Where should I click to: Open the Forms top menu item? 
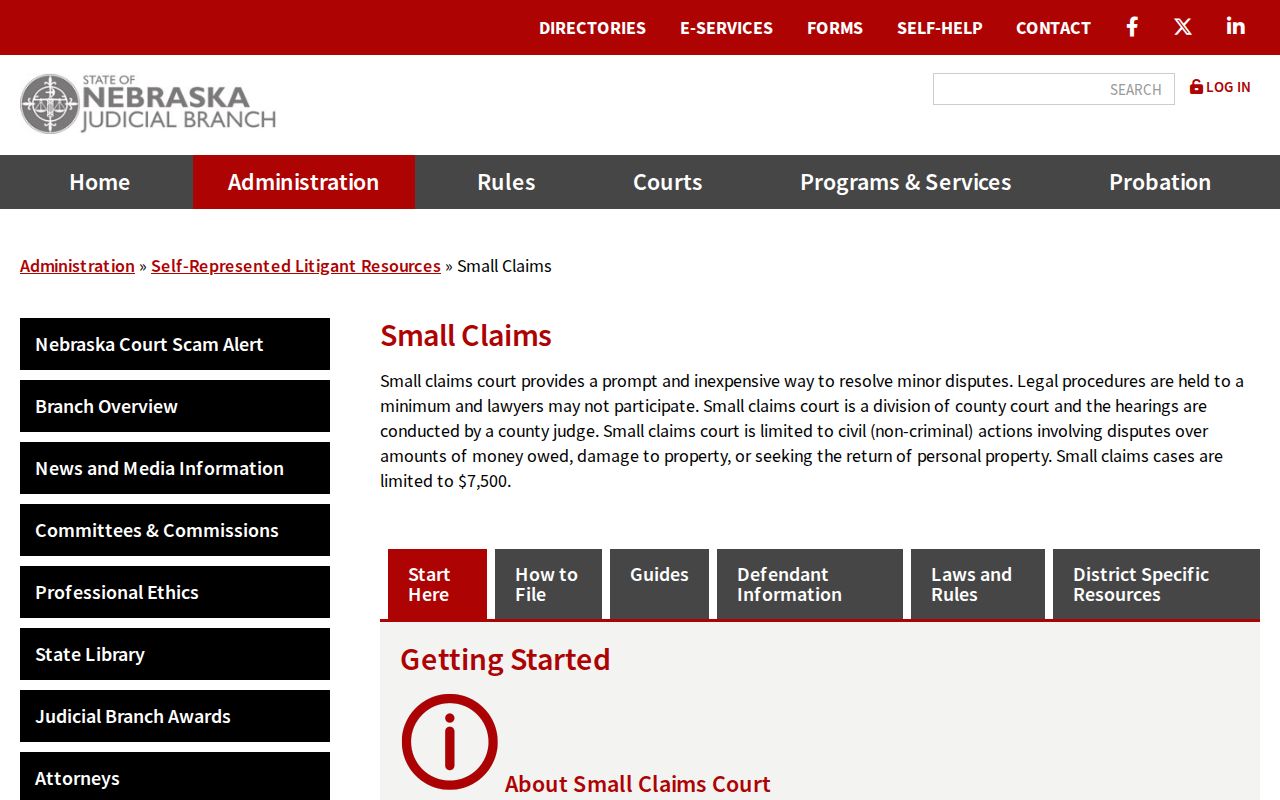click(x=835, y=28)
